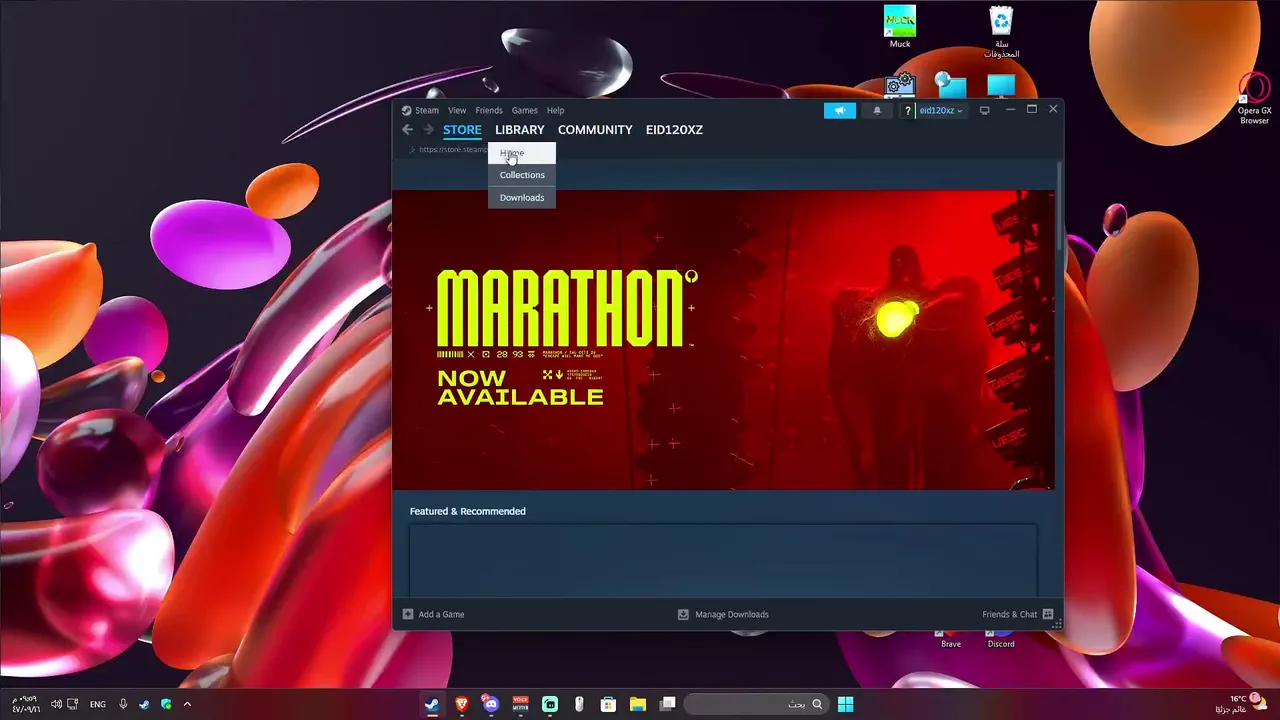Open Microsoft Store from the taskbar

(x=608, y=704)
